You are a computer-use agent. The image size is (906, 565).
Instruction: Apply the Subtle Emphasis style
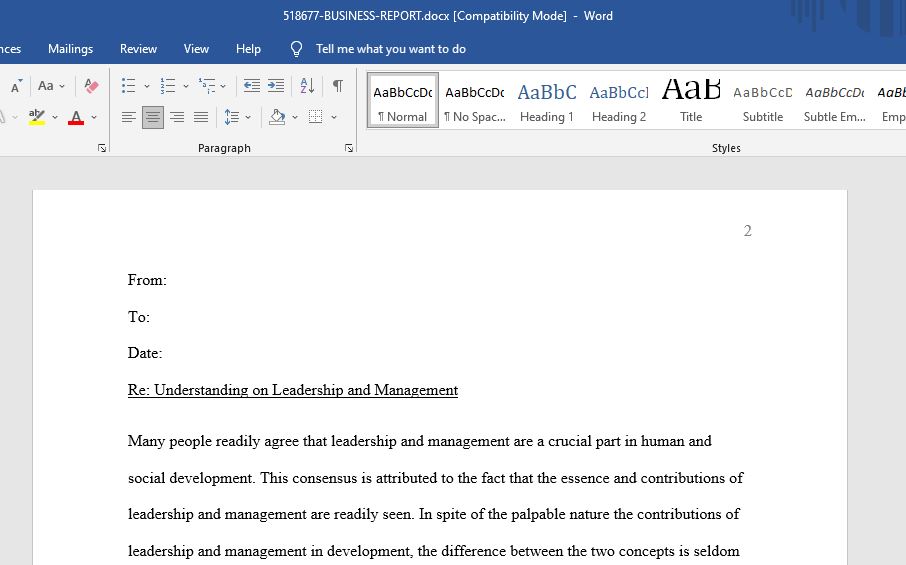(x=835, y=100)
